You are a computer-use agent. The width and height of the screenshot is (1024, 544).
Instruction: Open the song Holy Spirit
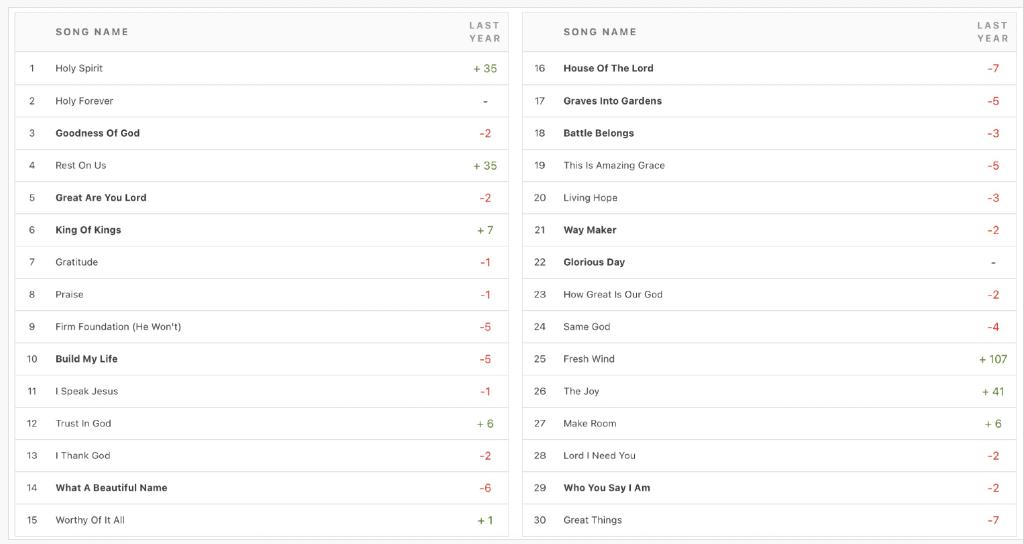(x=79, y=69)
